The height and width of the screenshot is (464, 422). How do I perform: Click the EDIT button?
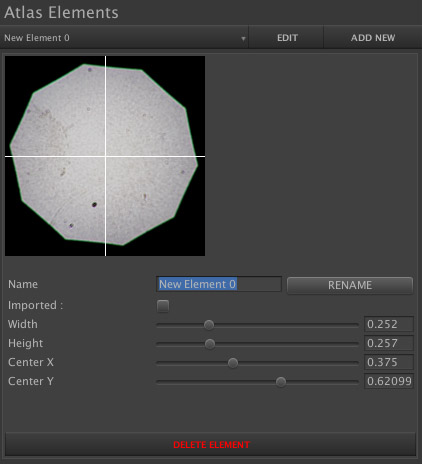click(x=287, y=38)
